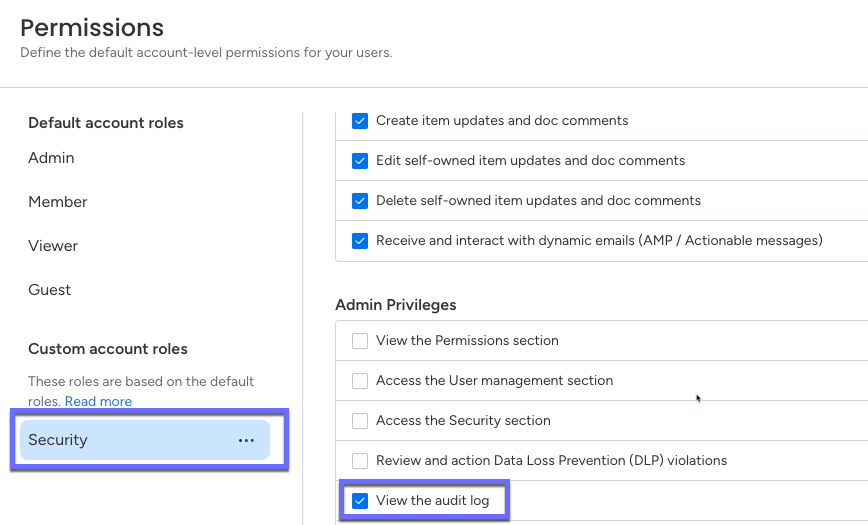Uncheck Create item updates and doc comments
The width and height of the screenshot is (868, 525).
click(360, 121)
